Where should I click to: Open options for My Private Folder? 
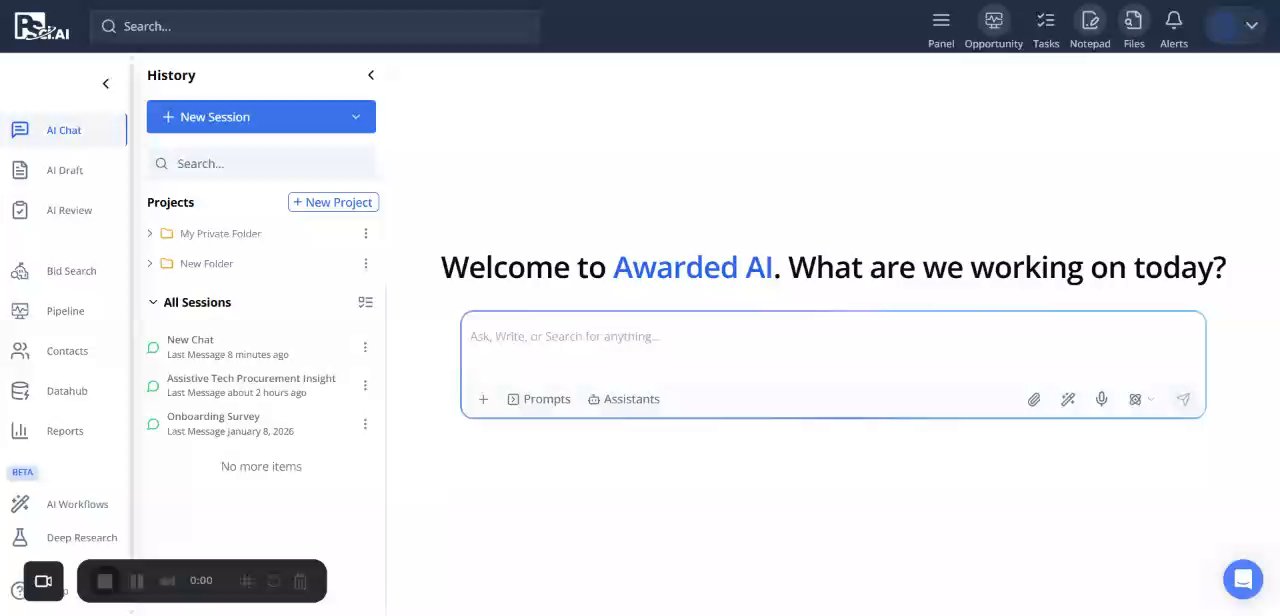[366, 233]
